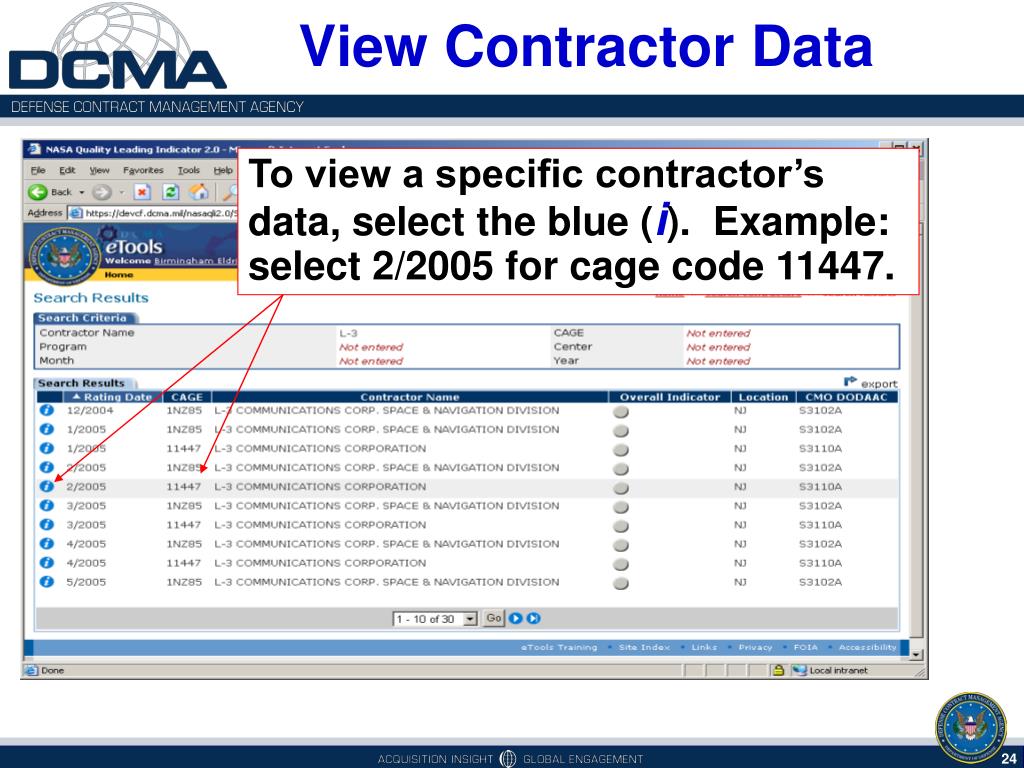The width and height of the screenshot is (1024, 768).
Task: Jump to last results page arrow
Action: click(534, 618)
